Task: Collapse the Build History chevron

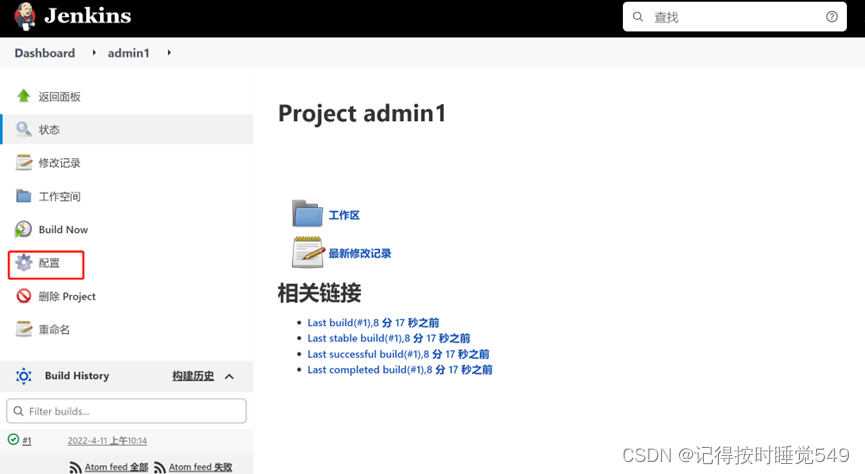Action: 229,376
